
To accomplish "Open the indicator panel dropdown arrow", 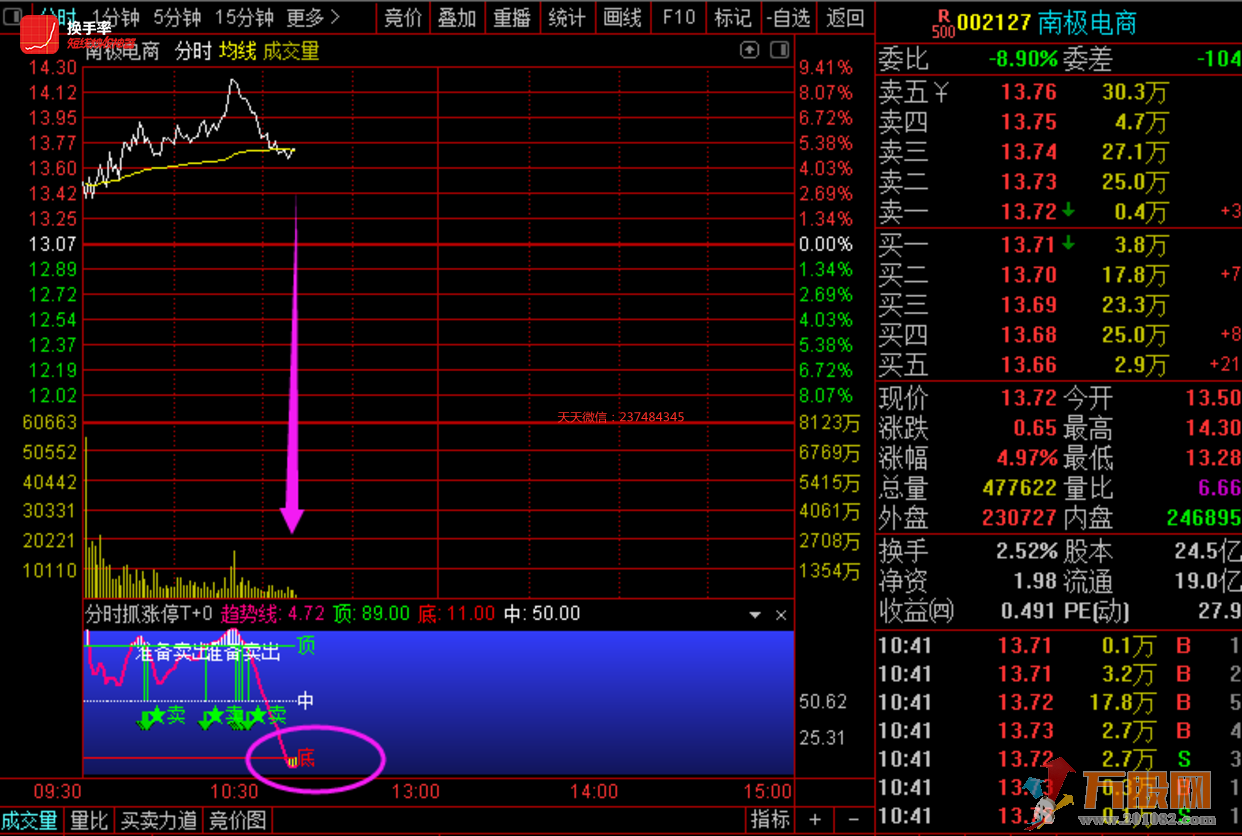I will click(756, 615).
